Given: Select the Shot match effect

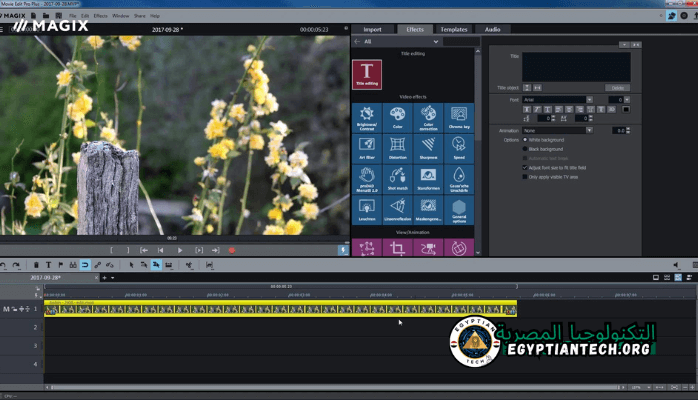Looking at the screenshot, I should coord(398,179).
